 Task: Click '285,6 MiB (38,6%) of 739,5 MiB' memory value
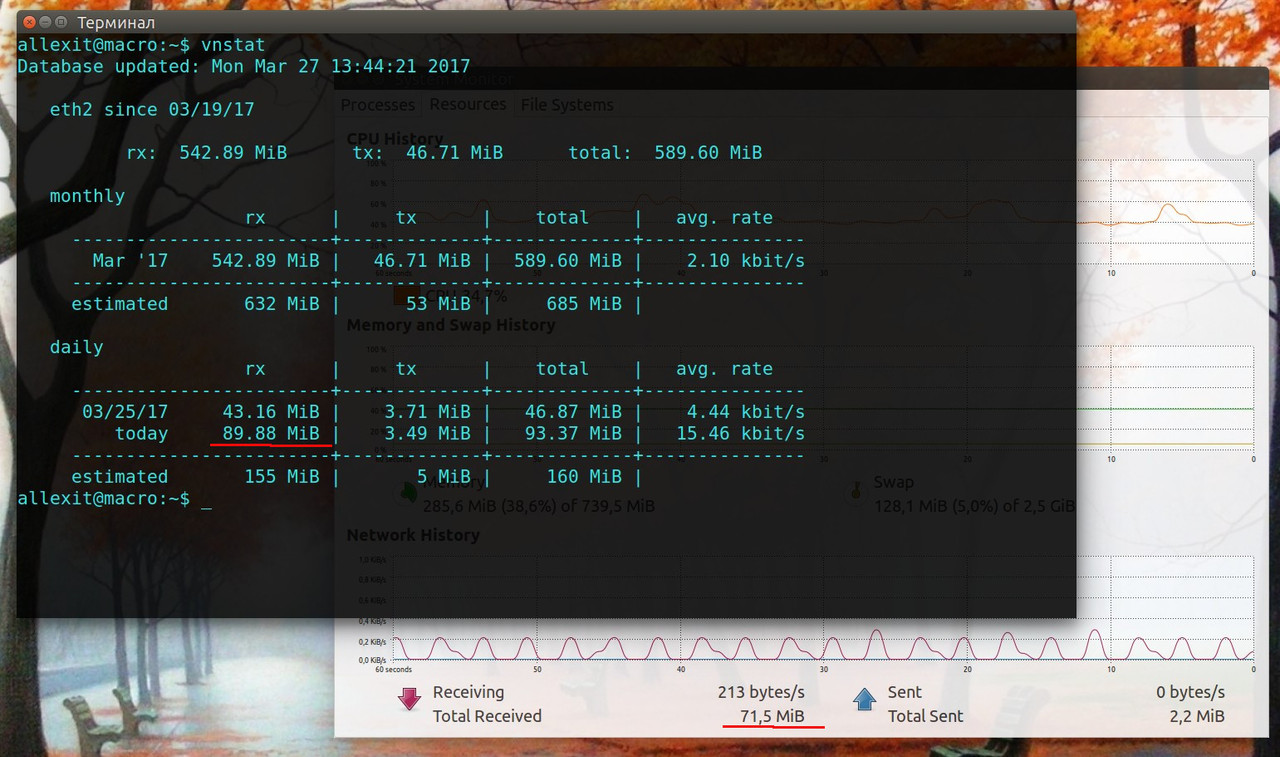pyautogui.click(x=538, y=506)
